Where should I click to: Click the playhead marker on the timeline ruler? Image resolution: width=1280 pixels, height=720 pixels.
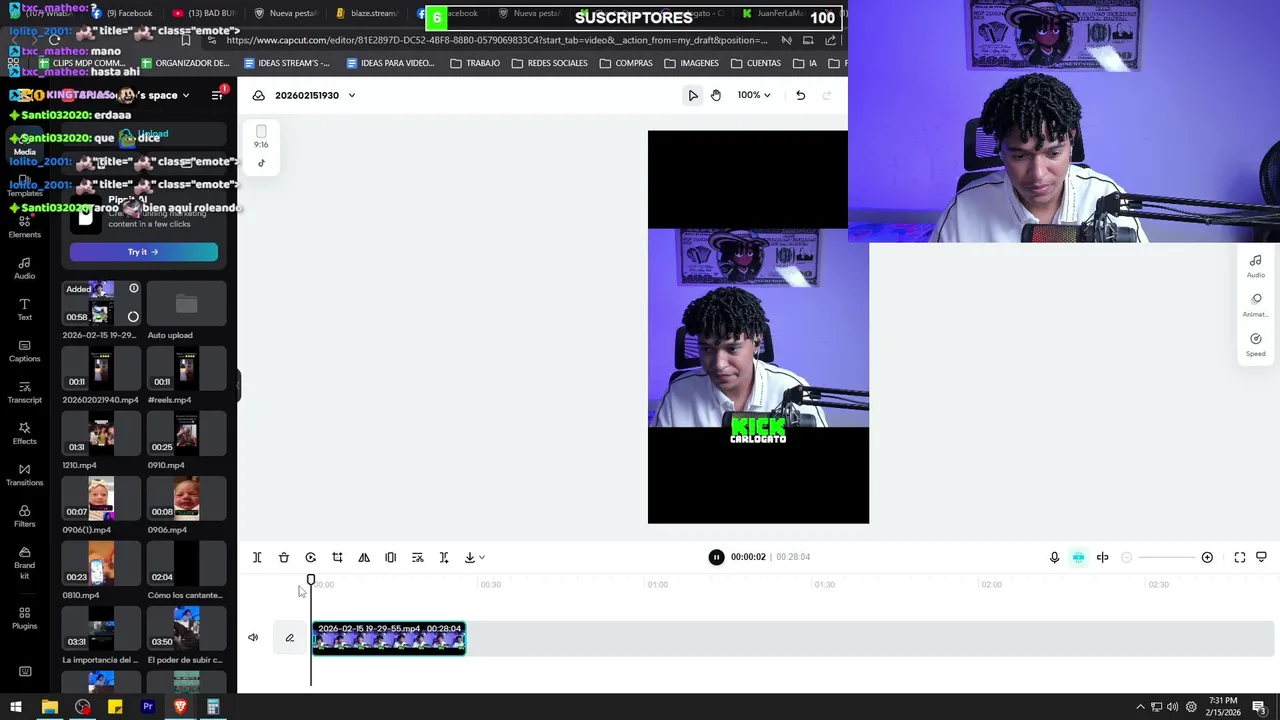click(x=311, y=580)
